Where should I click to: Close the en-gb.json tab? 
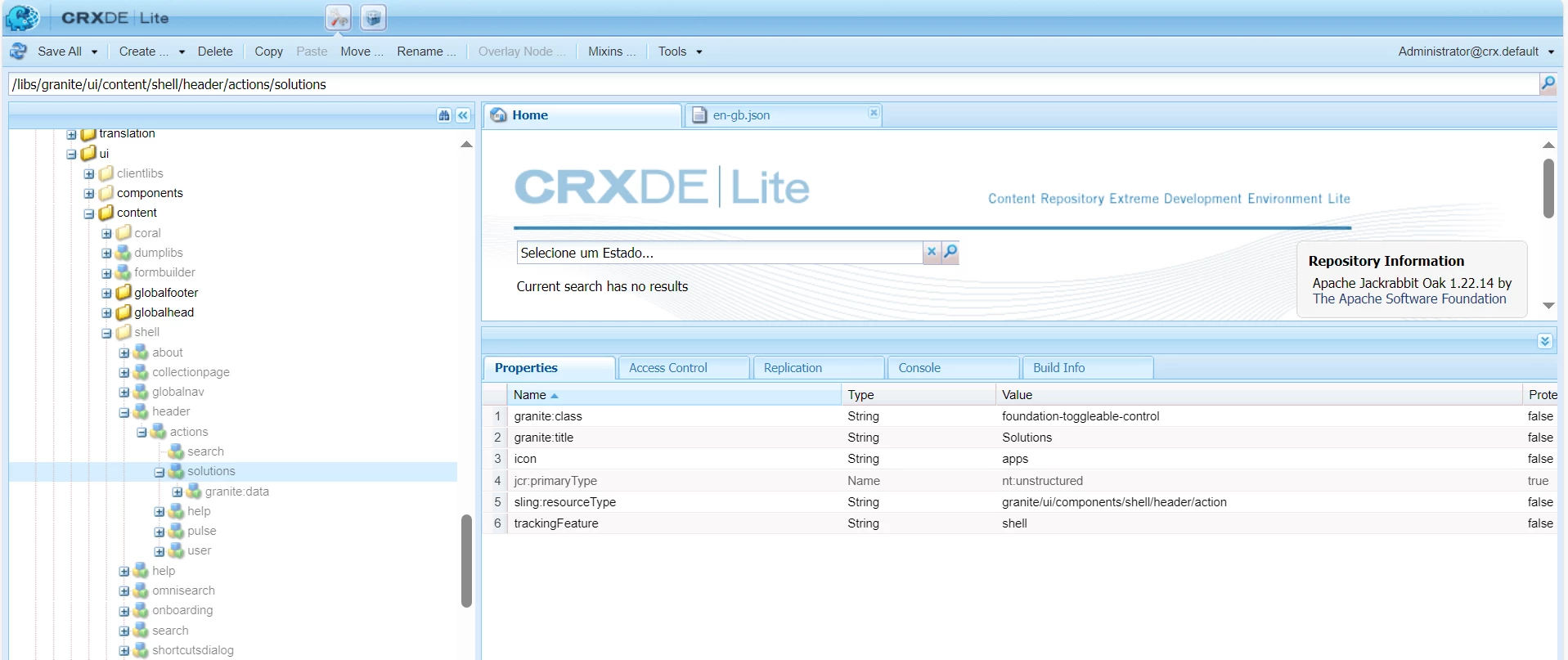[x=874, y=113]
